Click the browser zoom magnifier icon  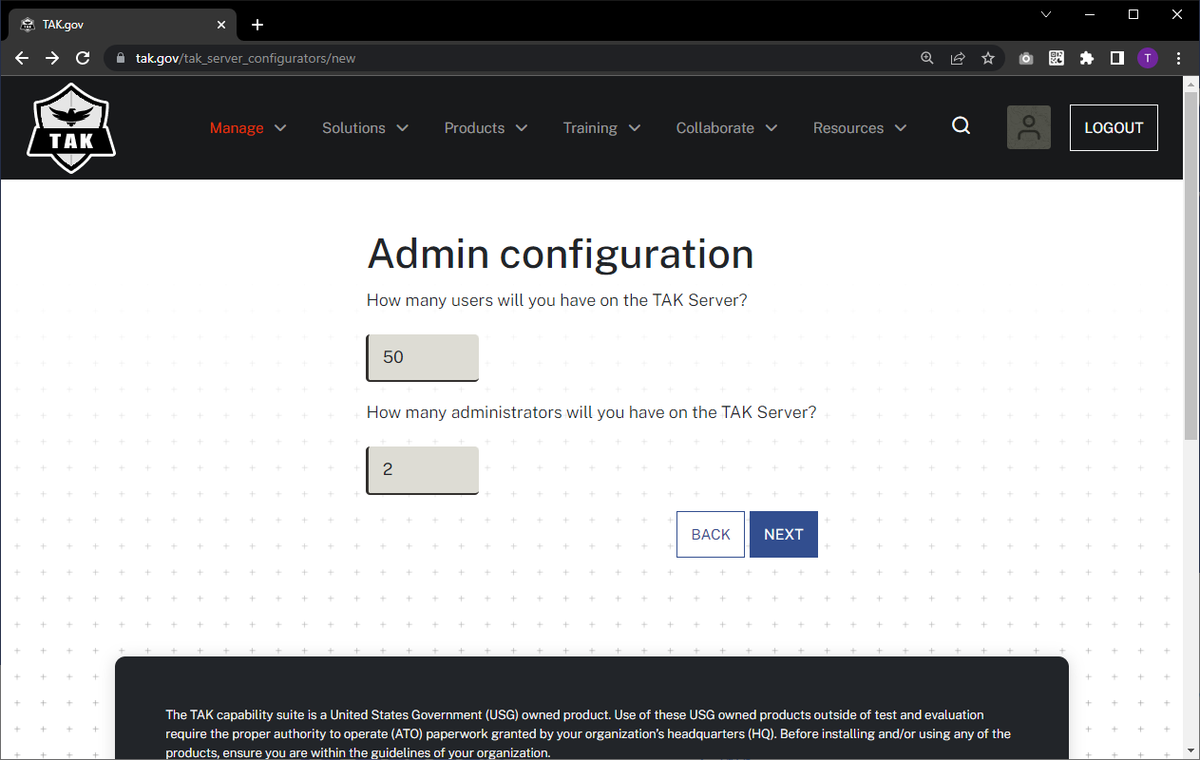click(927, 58)
